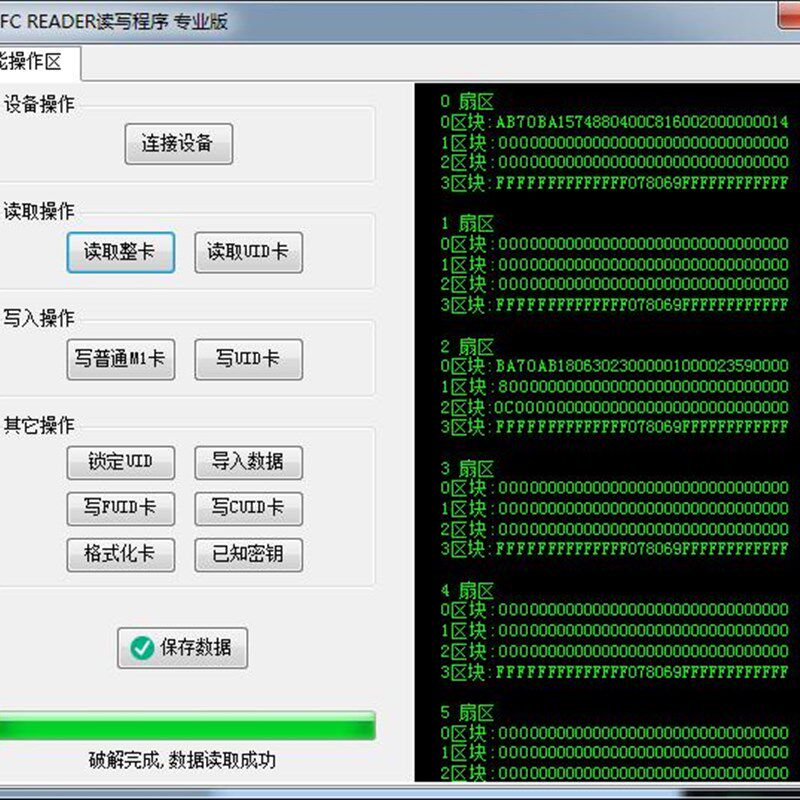
Task: Click the 写CUID卡 button
Action: click(248, 509)
